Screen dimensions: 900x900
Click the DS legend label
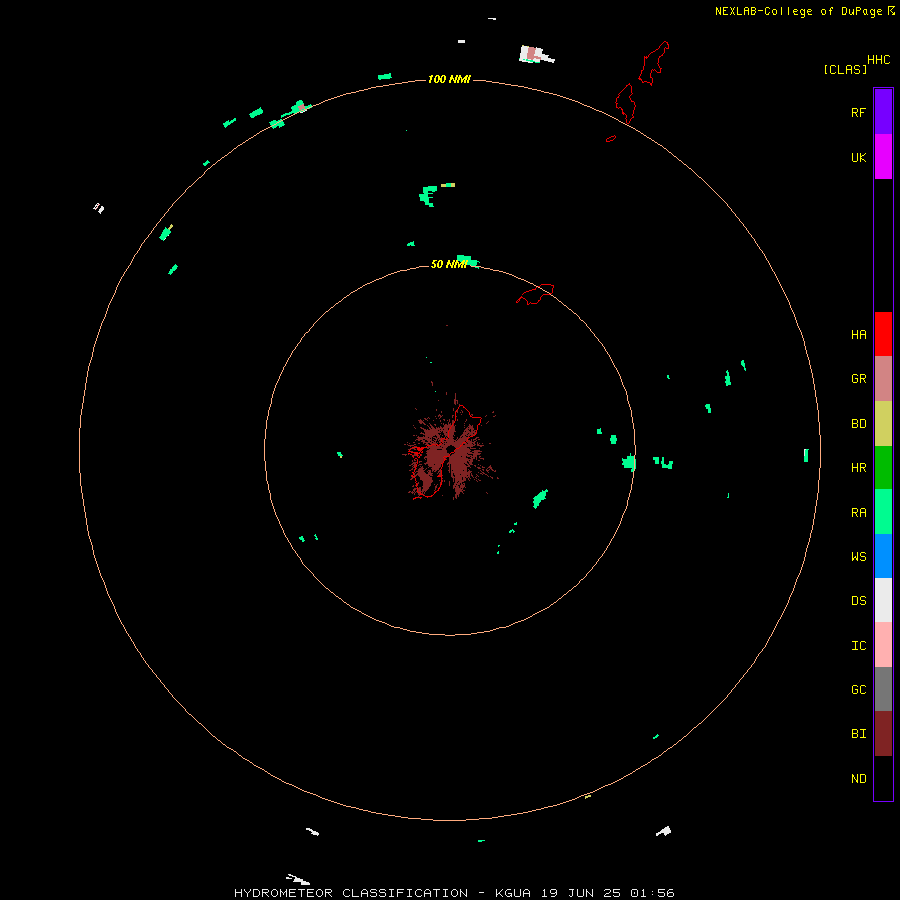click(858, 601)
